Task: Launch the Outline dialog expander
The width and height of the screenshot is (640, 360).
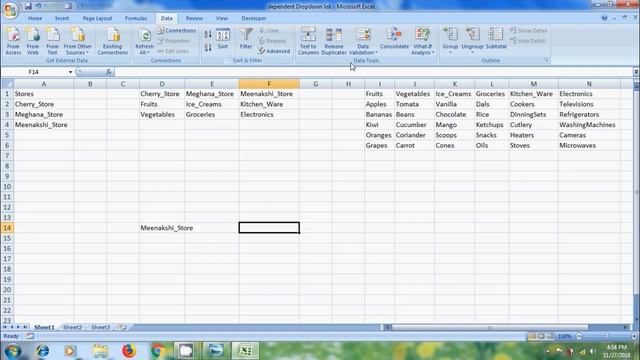Action: coord(546,60)
